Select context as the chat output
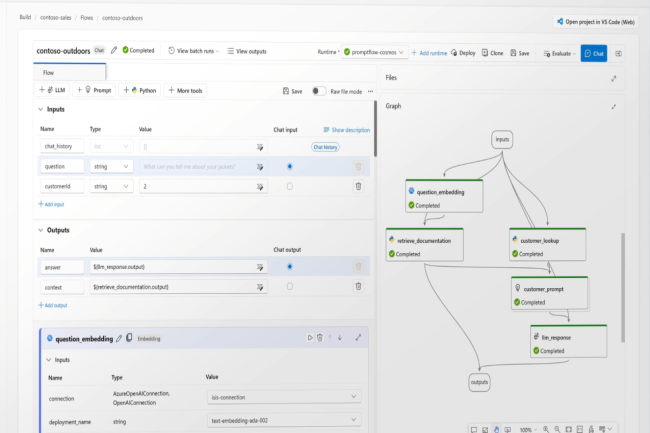Screen dimensions: 650x433 (x=290, y=287)
